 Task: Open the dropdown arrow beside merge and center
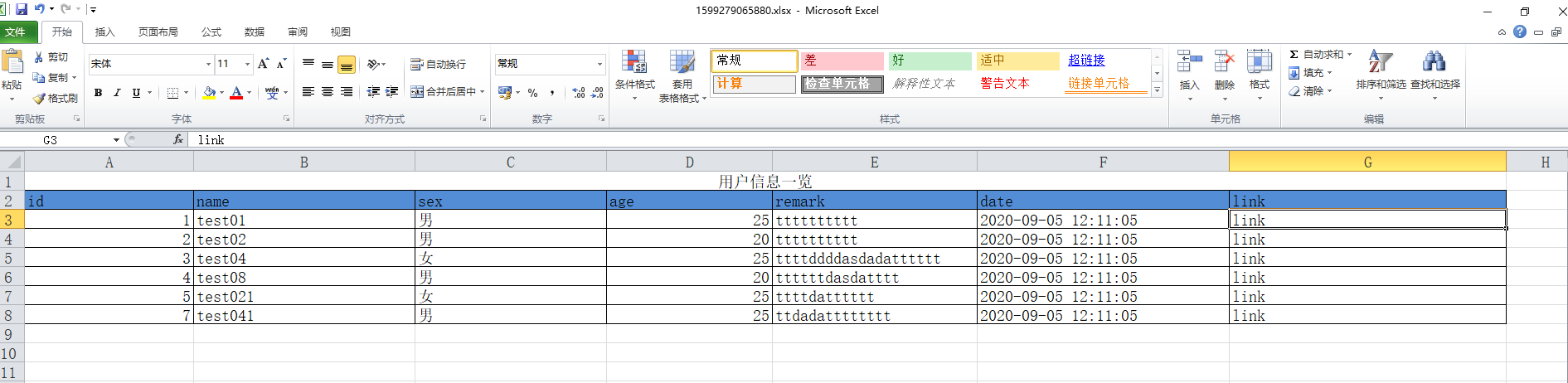click(x=482, y=92)
